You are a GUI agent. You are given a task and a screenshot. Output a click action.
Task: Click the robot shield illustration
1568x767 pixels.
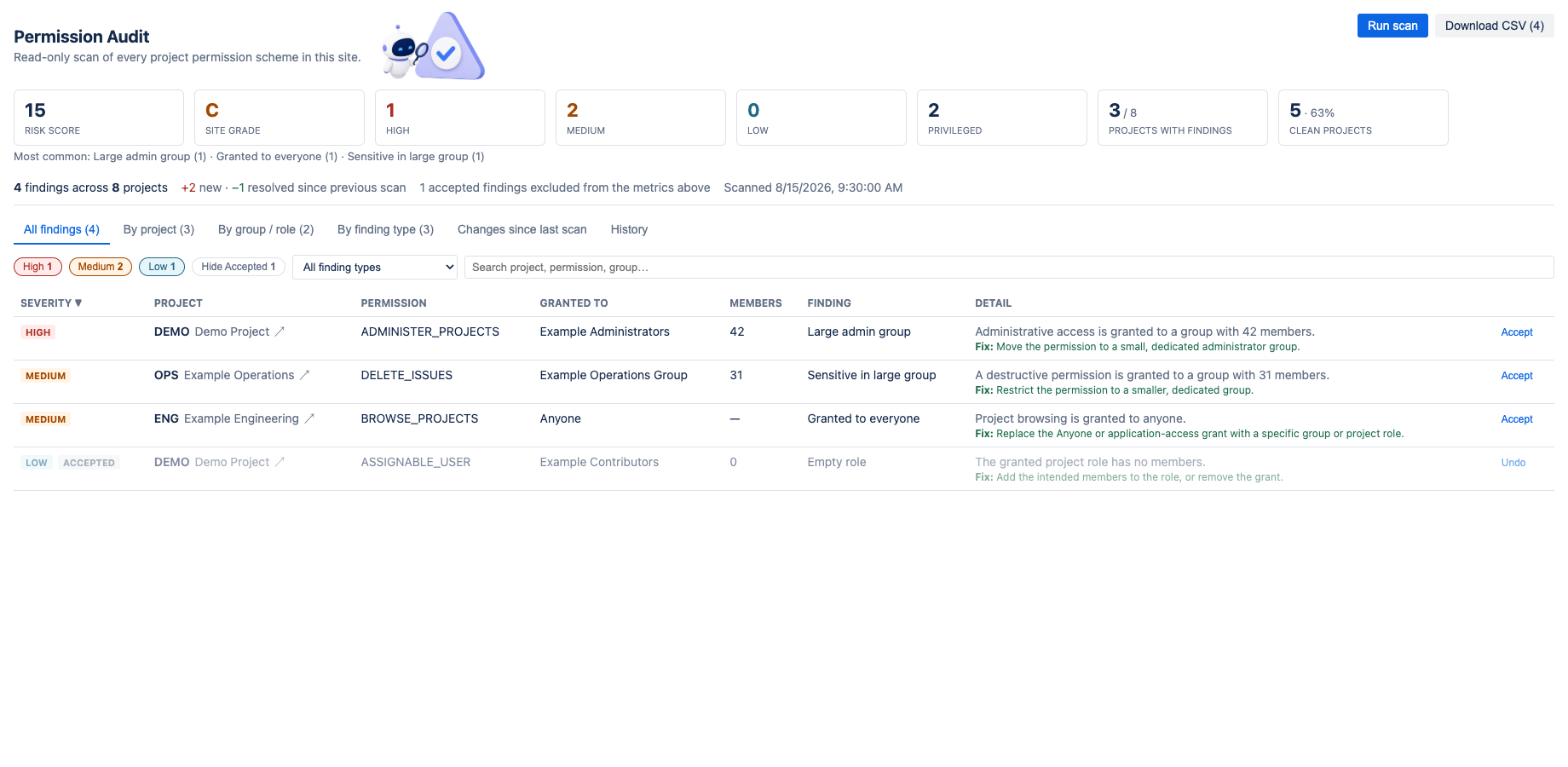(x=433, y=46)
